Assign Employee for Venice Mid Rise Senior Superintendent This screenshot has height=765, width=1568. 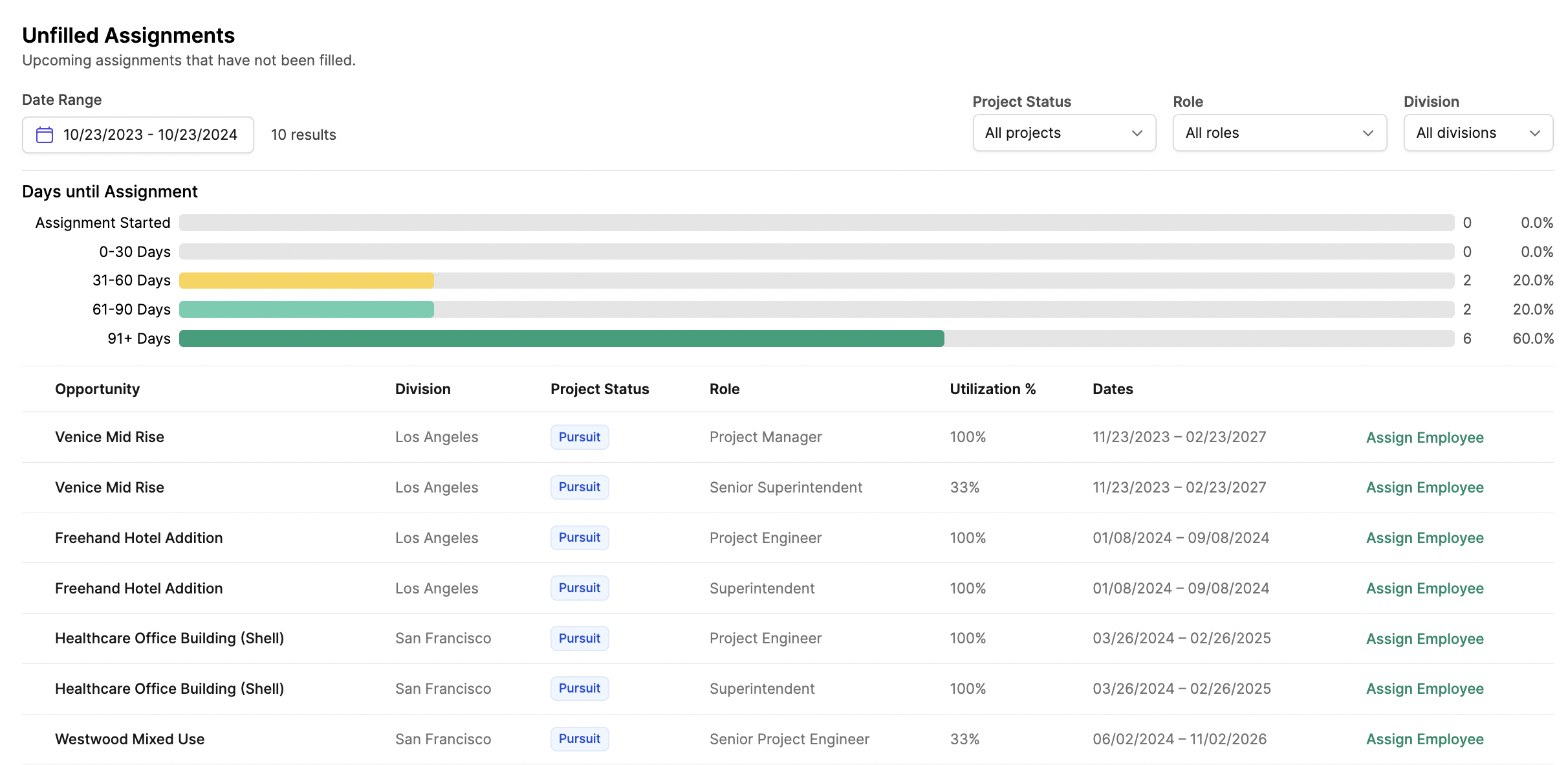coord(1424,487)
